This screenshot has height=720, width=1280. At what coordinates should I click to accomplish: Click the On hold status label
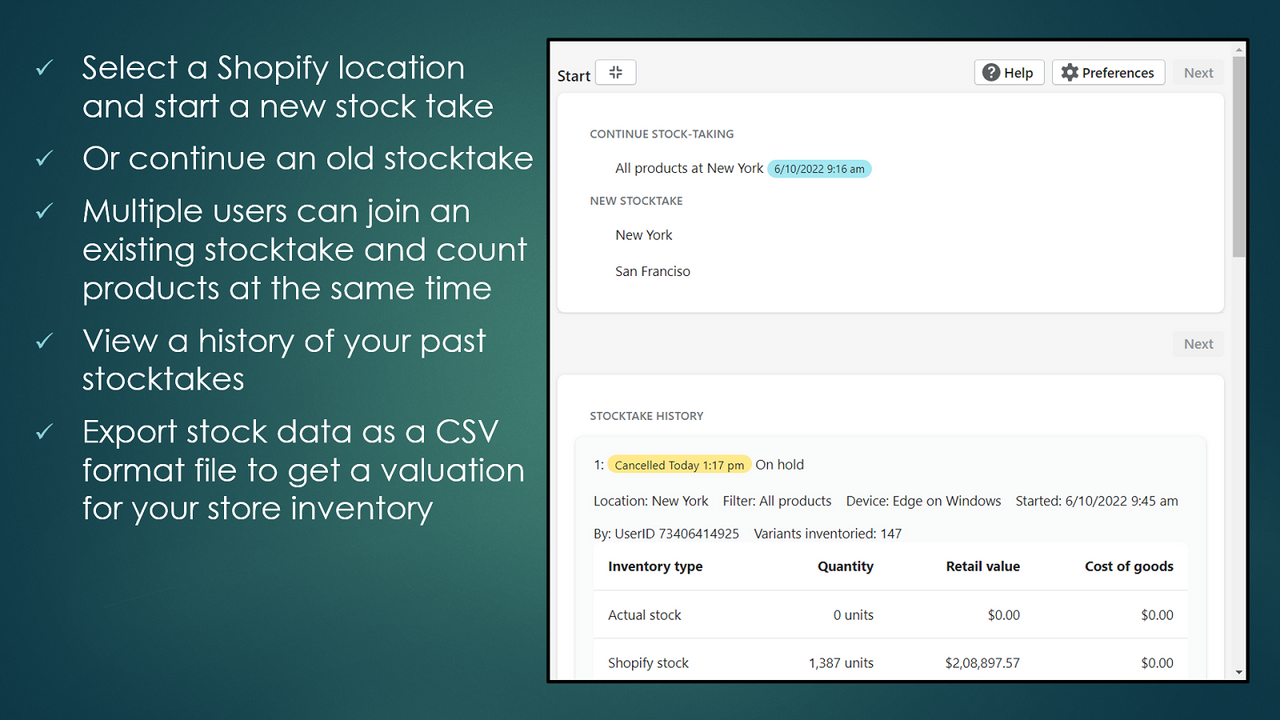[x=779, y=464]
